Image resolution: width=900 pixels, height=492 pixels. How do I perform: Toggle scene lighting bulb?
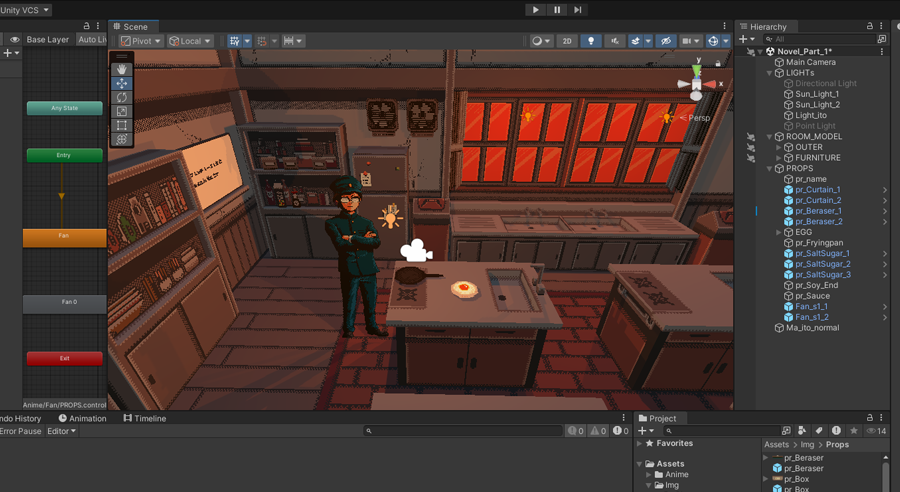pyautogui.click(x=591, y=41)
